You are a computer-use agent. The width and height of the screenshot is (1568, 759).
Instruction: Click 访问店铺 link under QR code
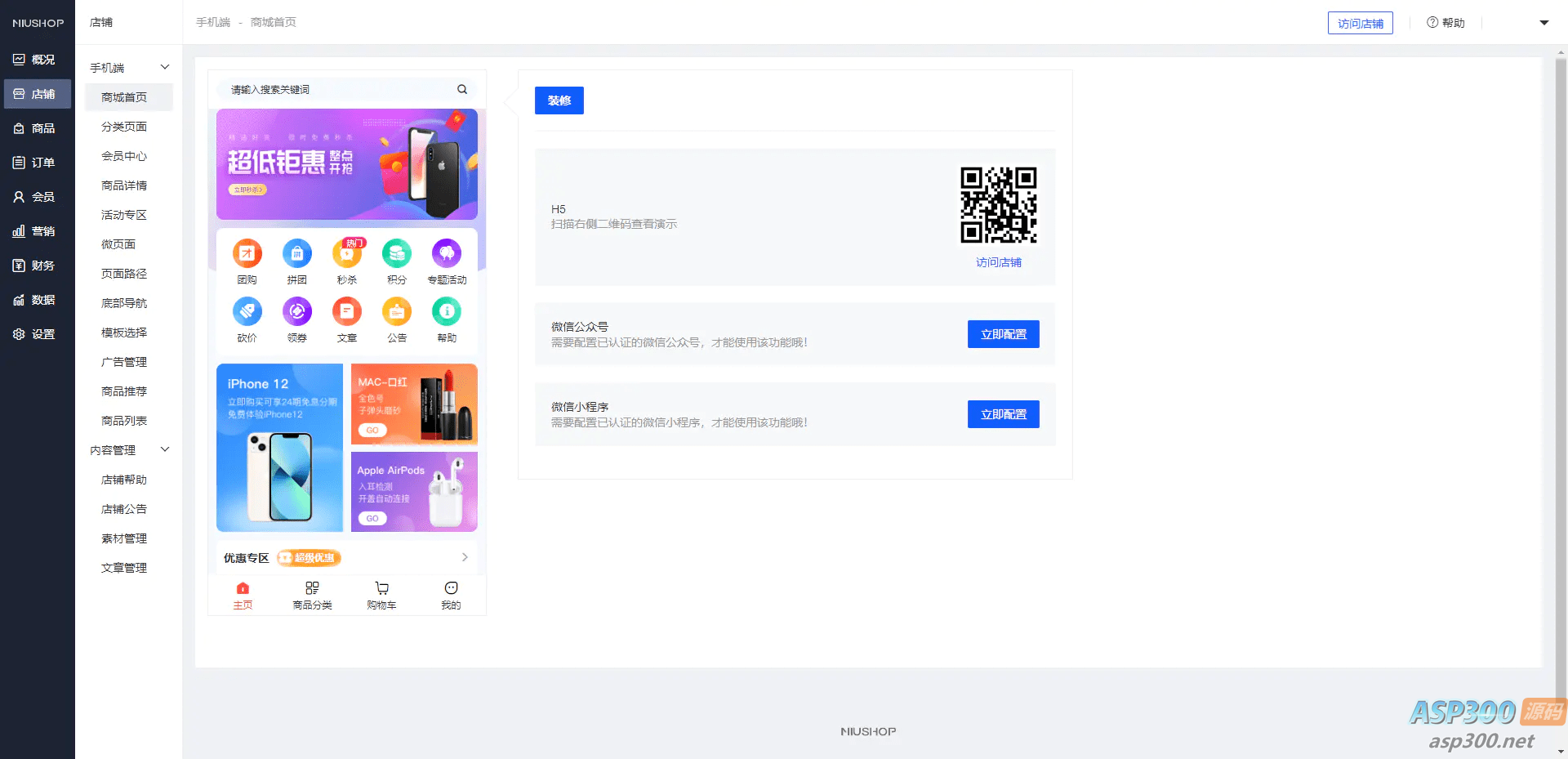click(x=999, y=262)
